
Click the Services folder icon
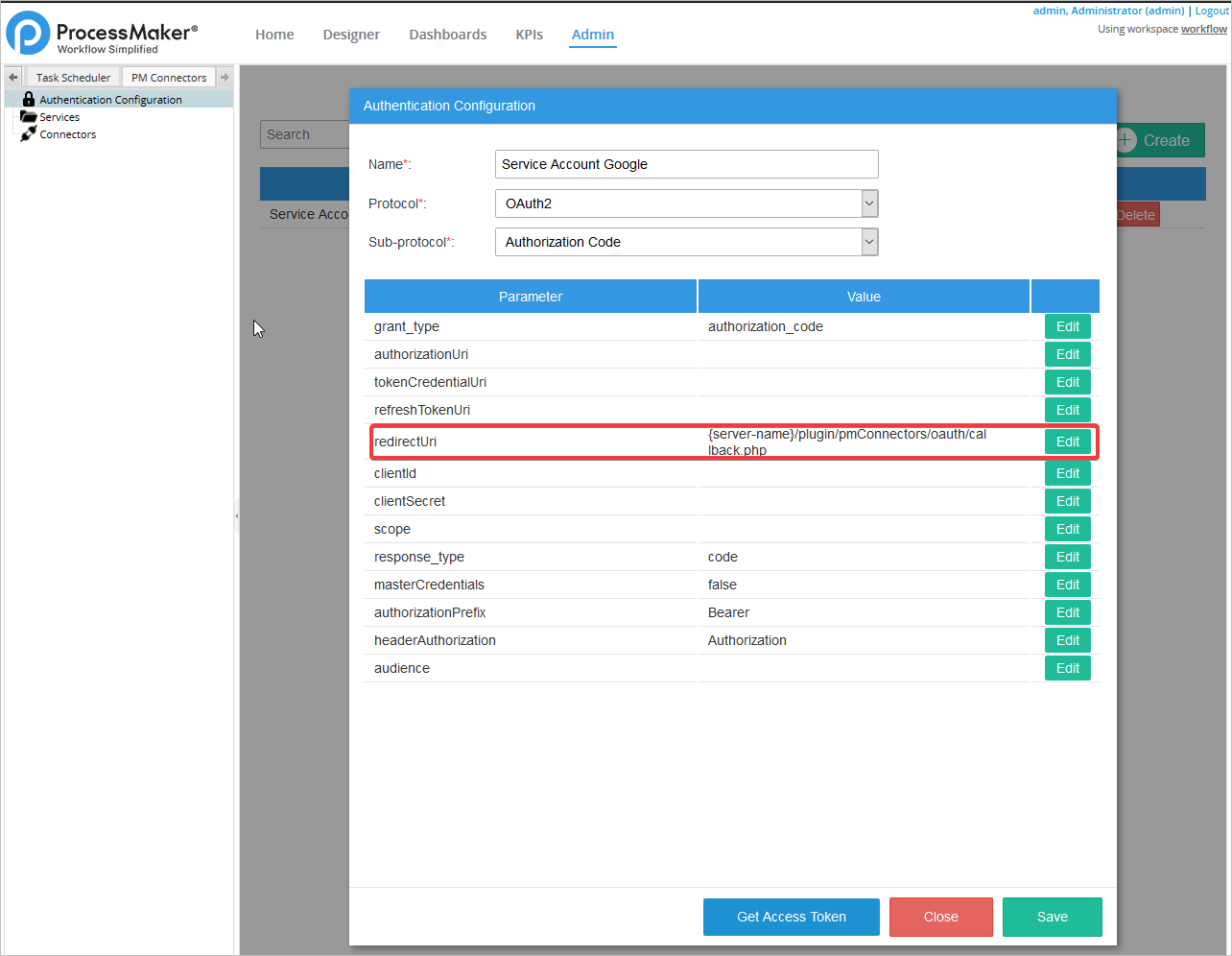click(29, 117)
